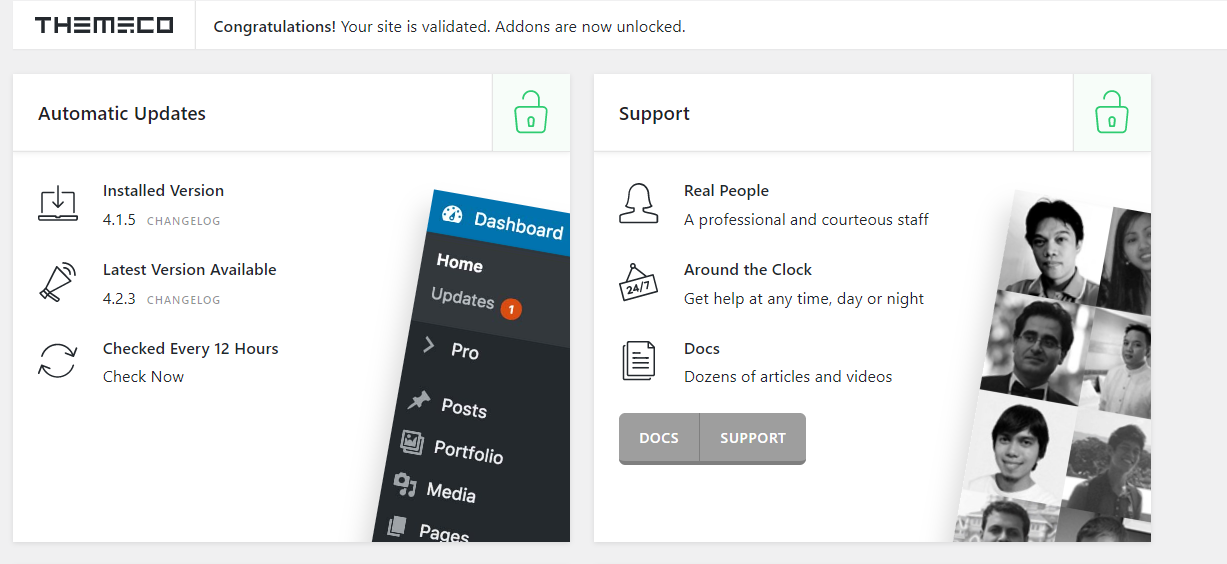This screenshot has width=1227, height=564.
Task: Open changelog for latest version 4.2.3
Action: (x=184, y=300)
